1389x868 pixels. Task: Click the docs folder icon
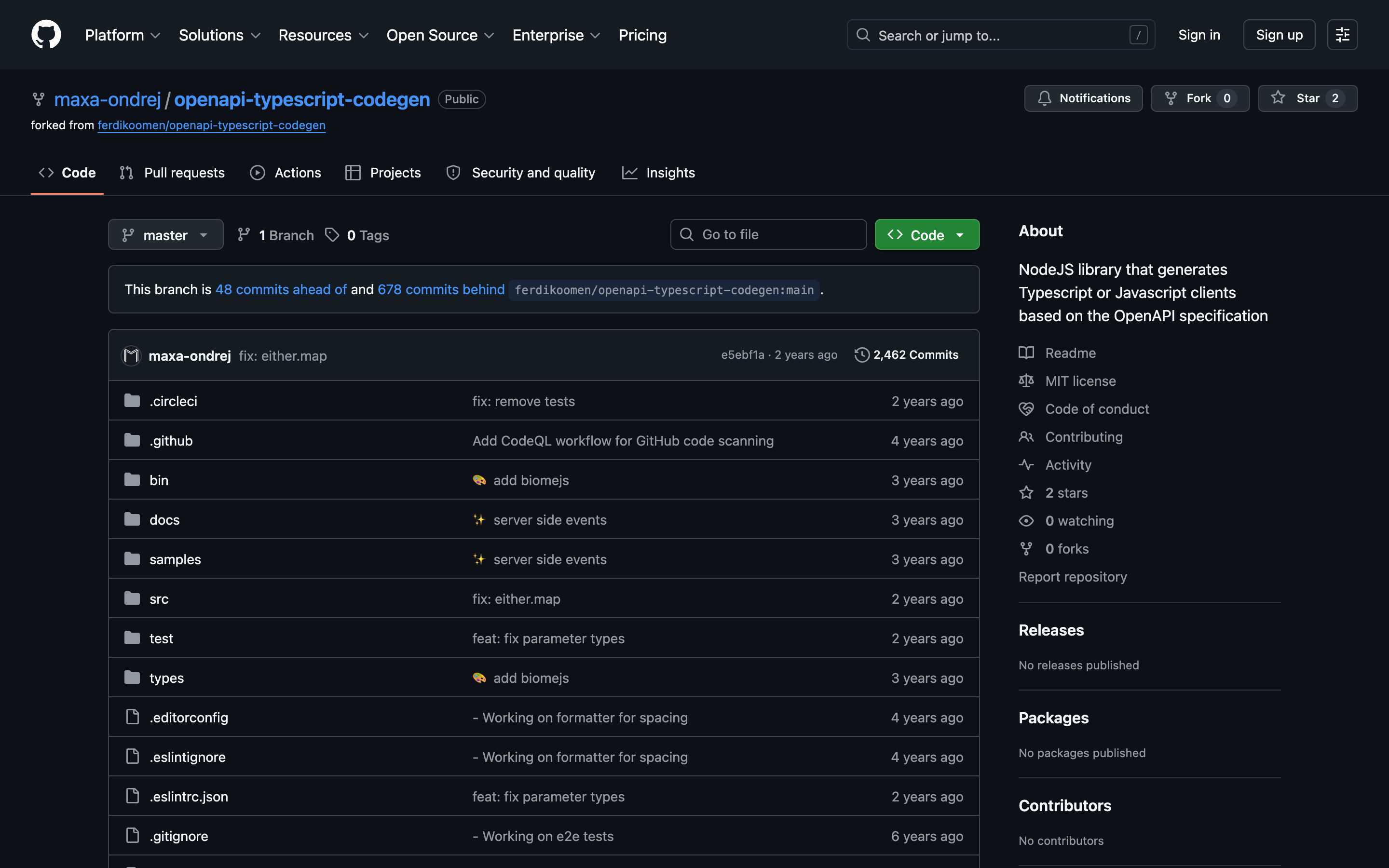coord(132,519)
